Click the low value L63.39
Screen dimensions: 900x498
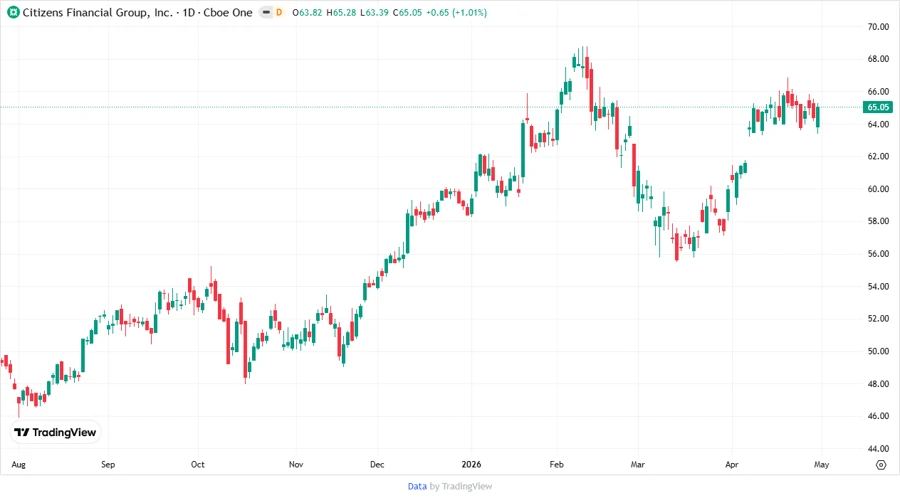(x=374, y=13)
